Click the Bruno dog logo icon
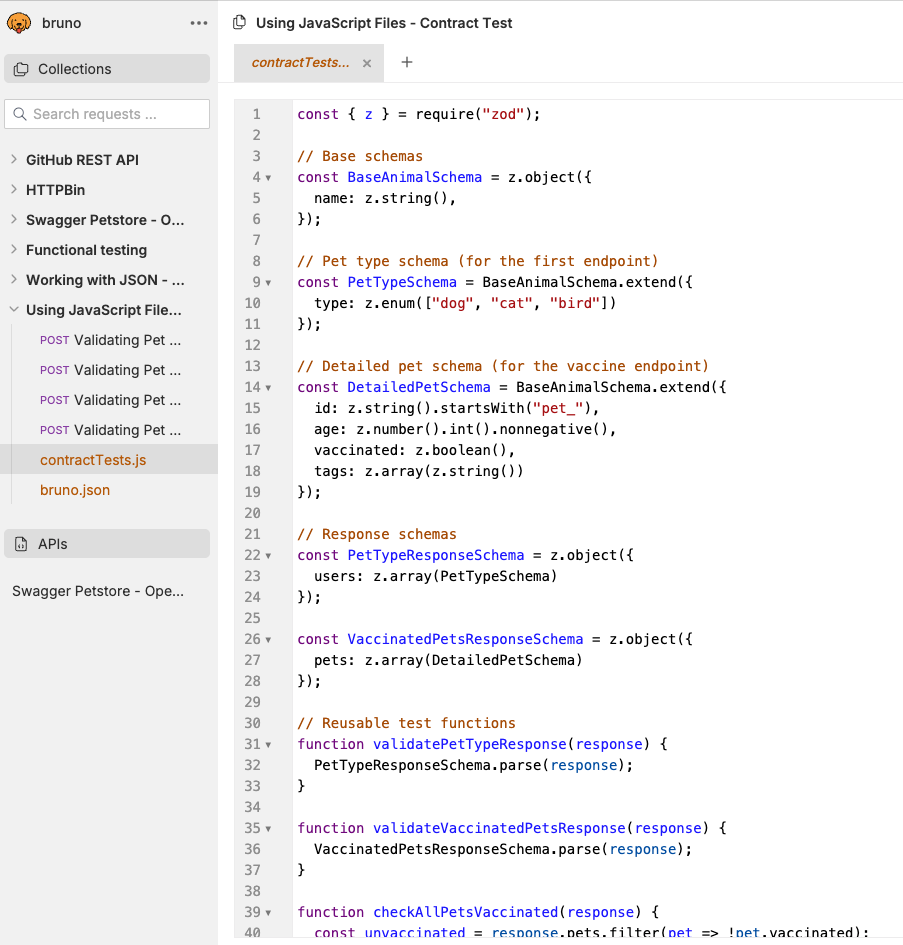 (x=18, y=23)
